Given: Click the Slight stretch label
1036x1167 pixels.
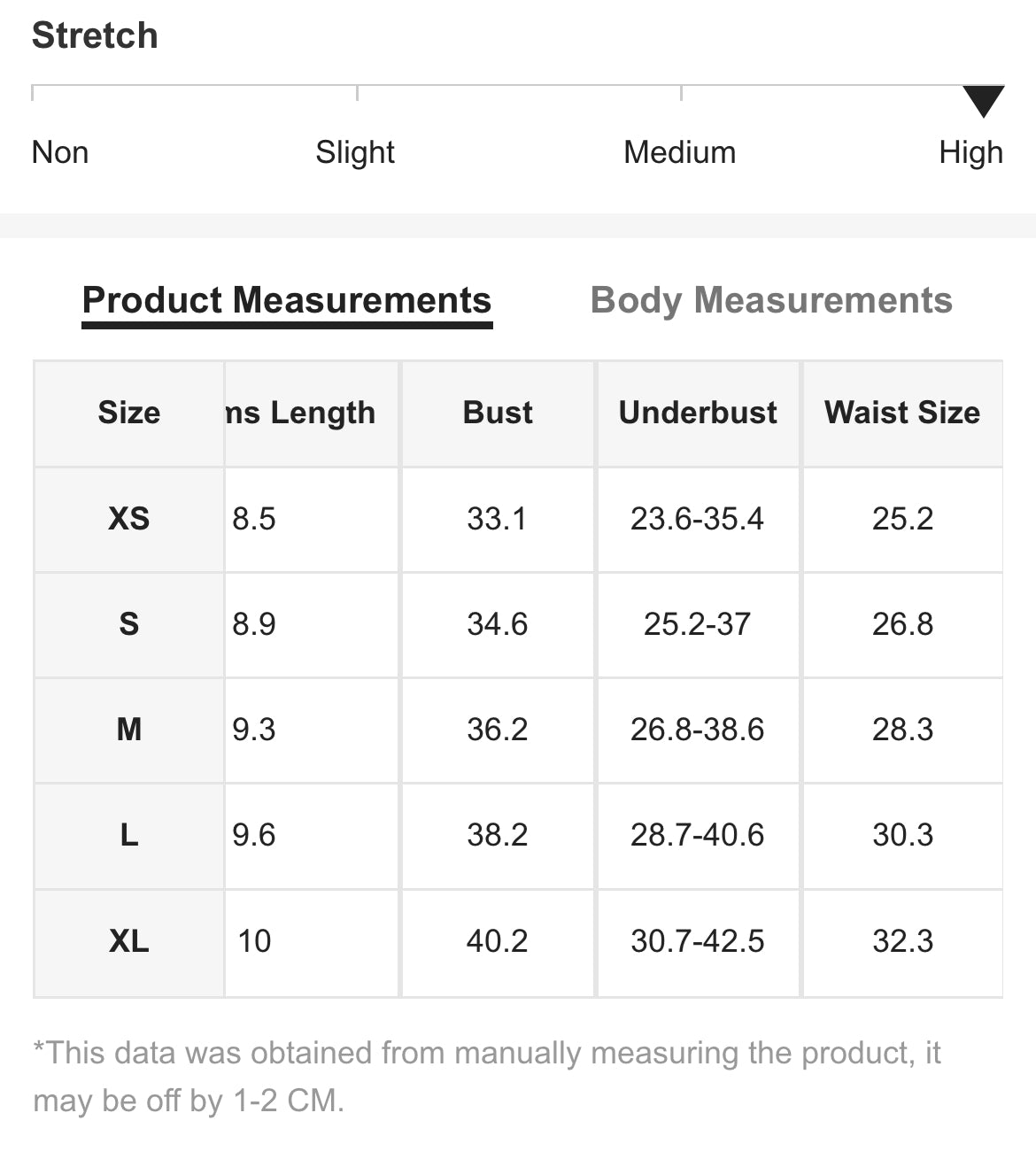Looking at the screenshot, I should (x=354, y=152).
